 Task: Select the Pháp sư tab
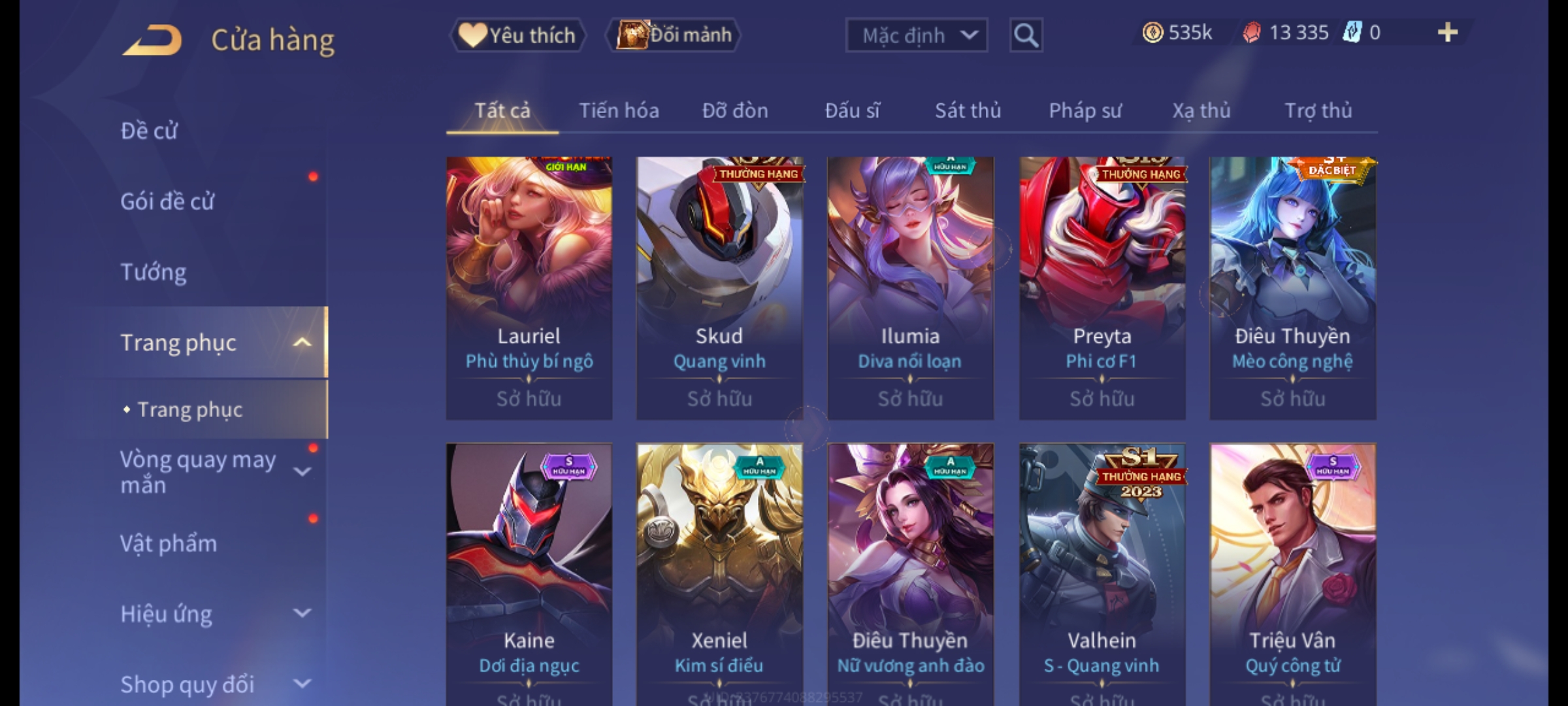click(1085, 110)
